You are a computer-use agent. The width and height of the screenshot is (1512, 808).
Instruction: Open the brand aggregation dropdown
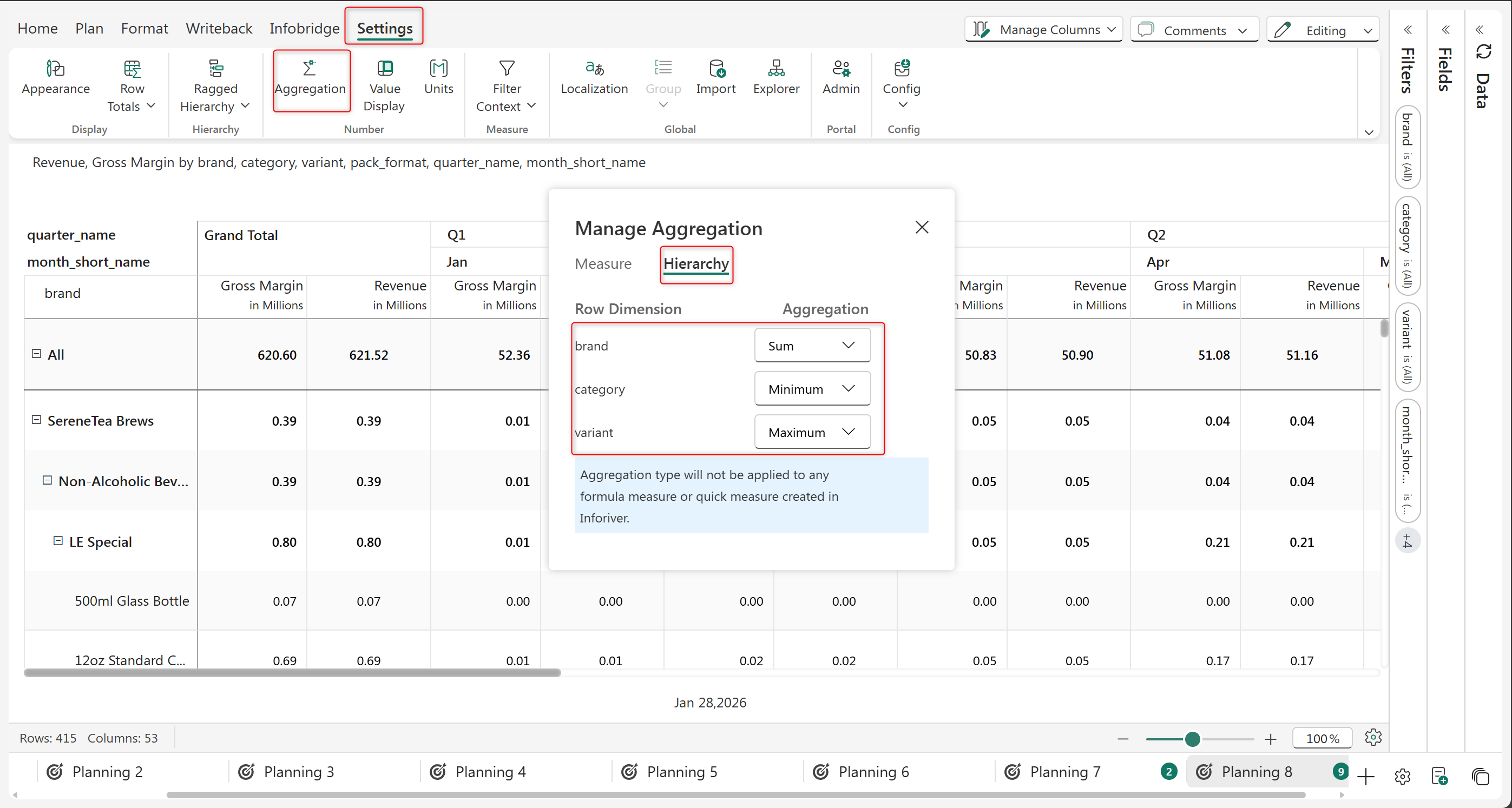tap(812, 346)
